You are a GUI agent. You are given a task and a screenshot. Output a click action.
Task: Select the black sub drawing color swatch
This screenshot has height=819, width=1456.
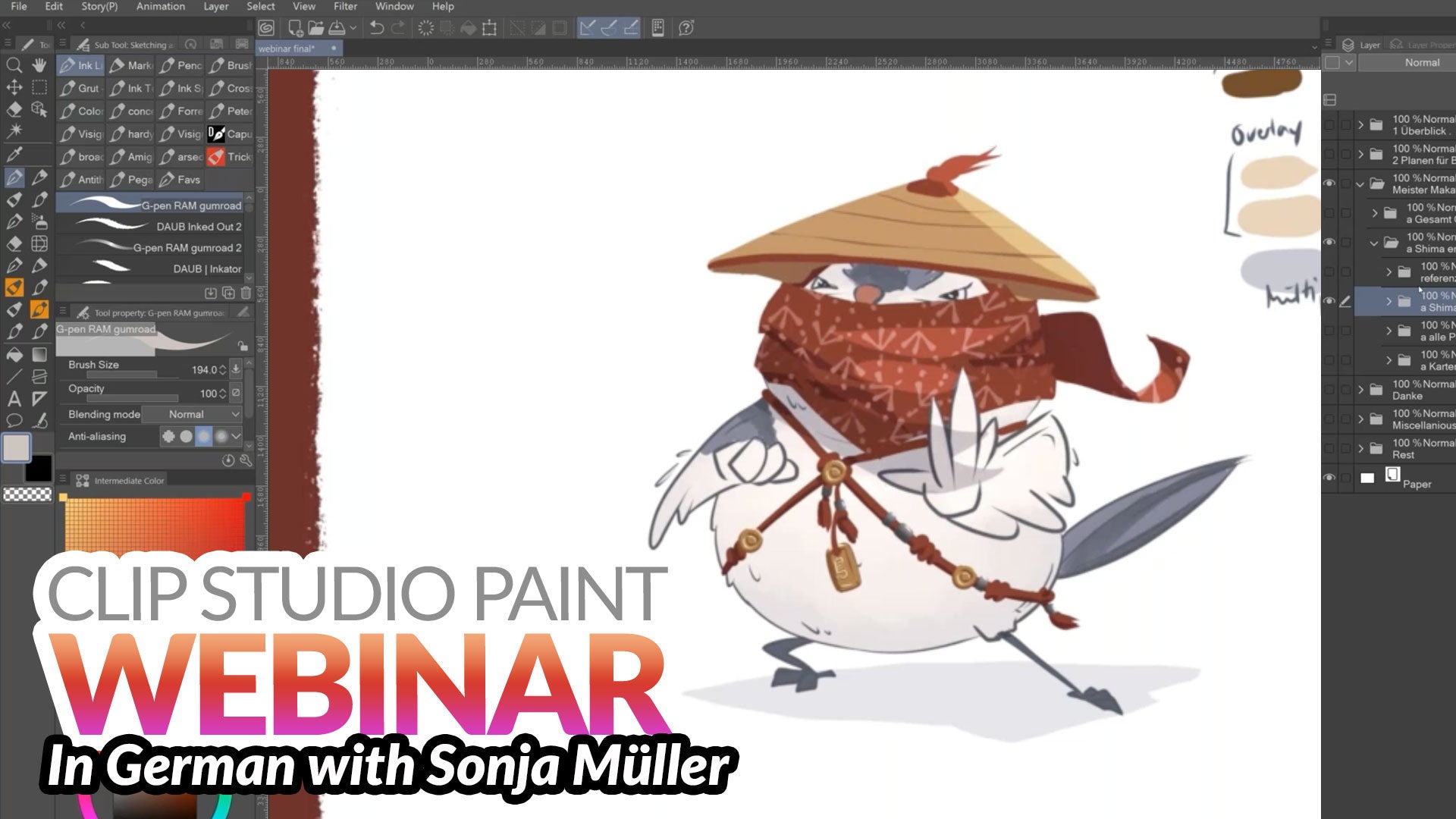pos(39,468)
